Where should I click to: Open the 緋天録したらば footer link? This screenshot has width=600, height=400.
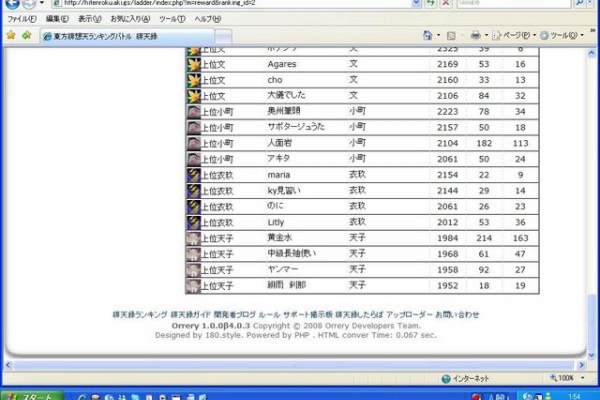pos(359,315)
